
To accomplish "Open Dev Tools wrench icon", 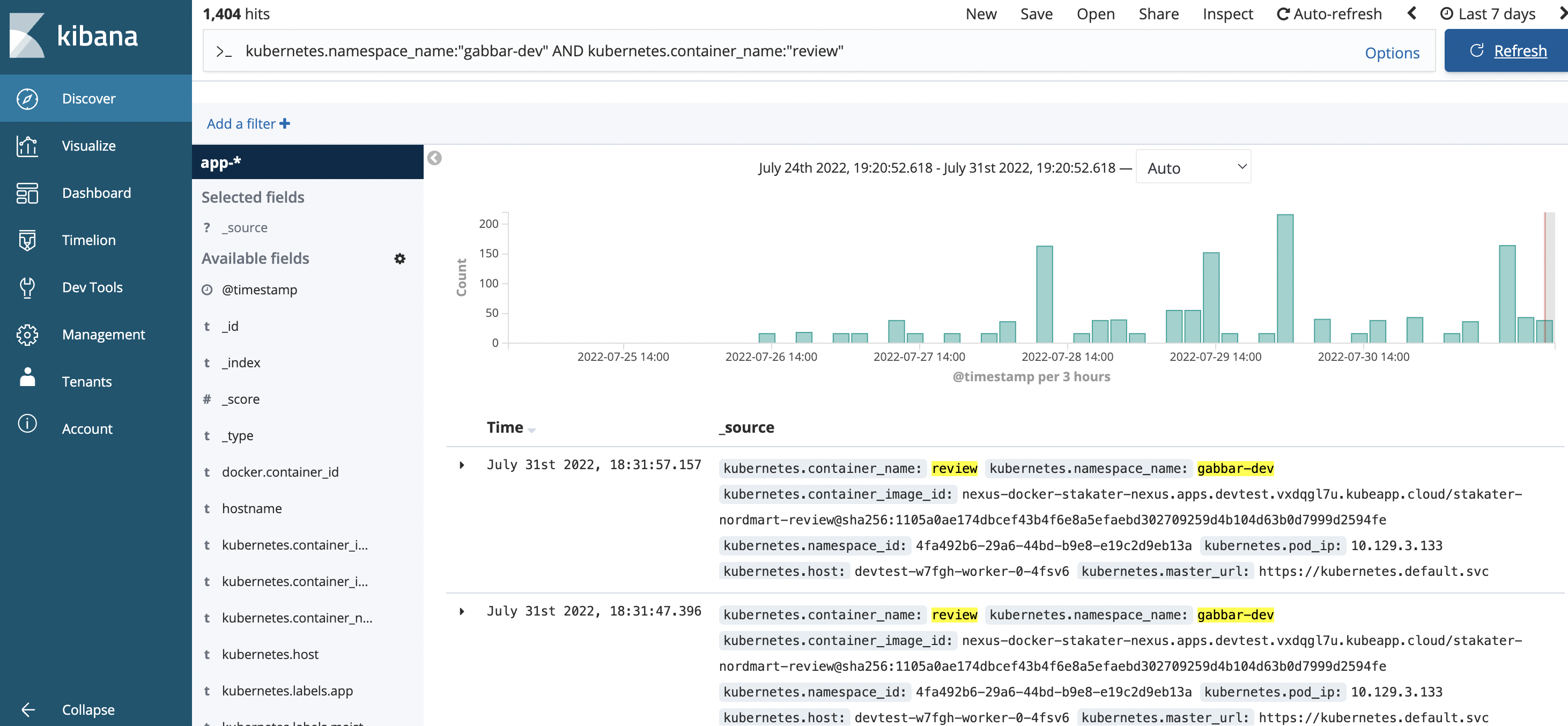I will (x=27, y=287).
